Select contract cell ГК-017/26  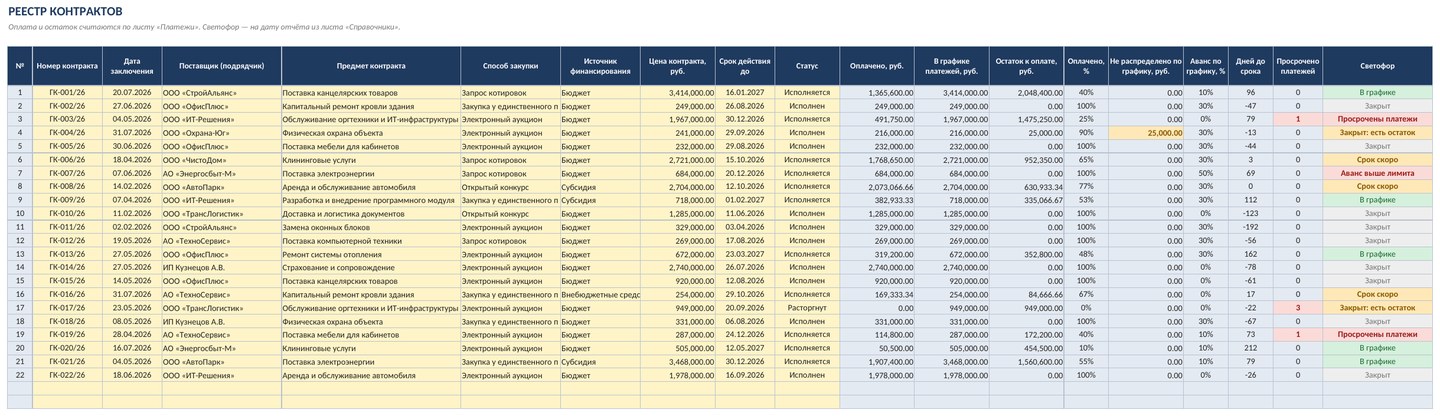coord(68,308)
